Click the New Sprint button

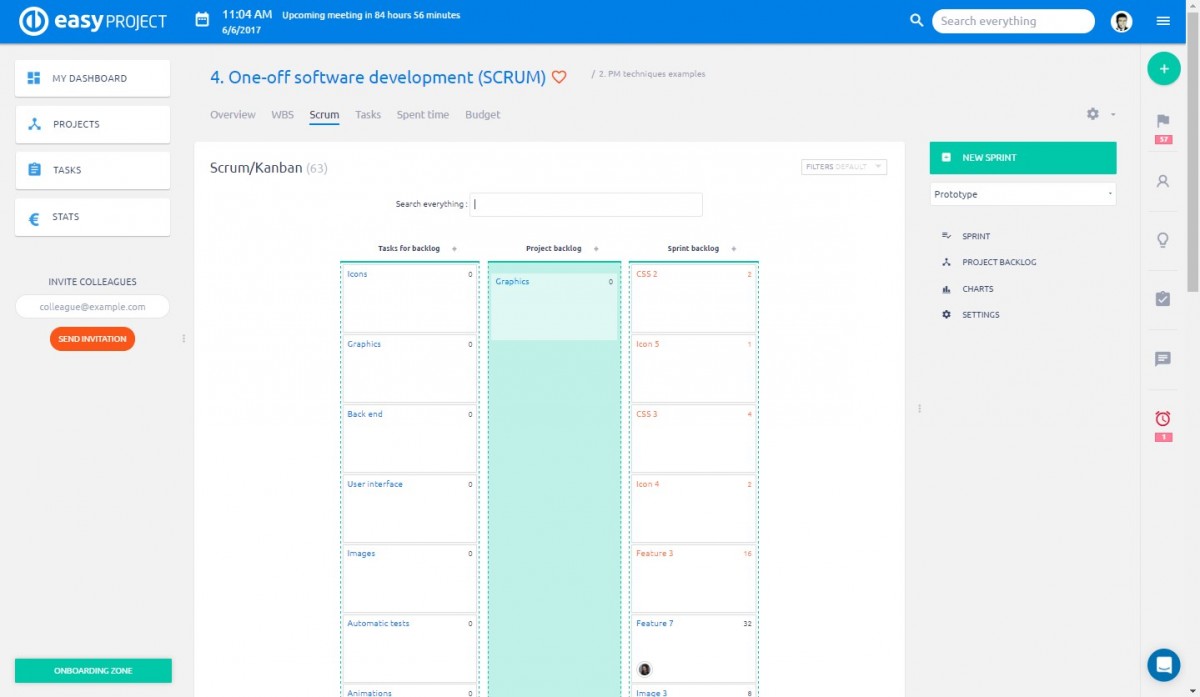click(1022, 158)
